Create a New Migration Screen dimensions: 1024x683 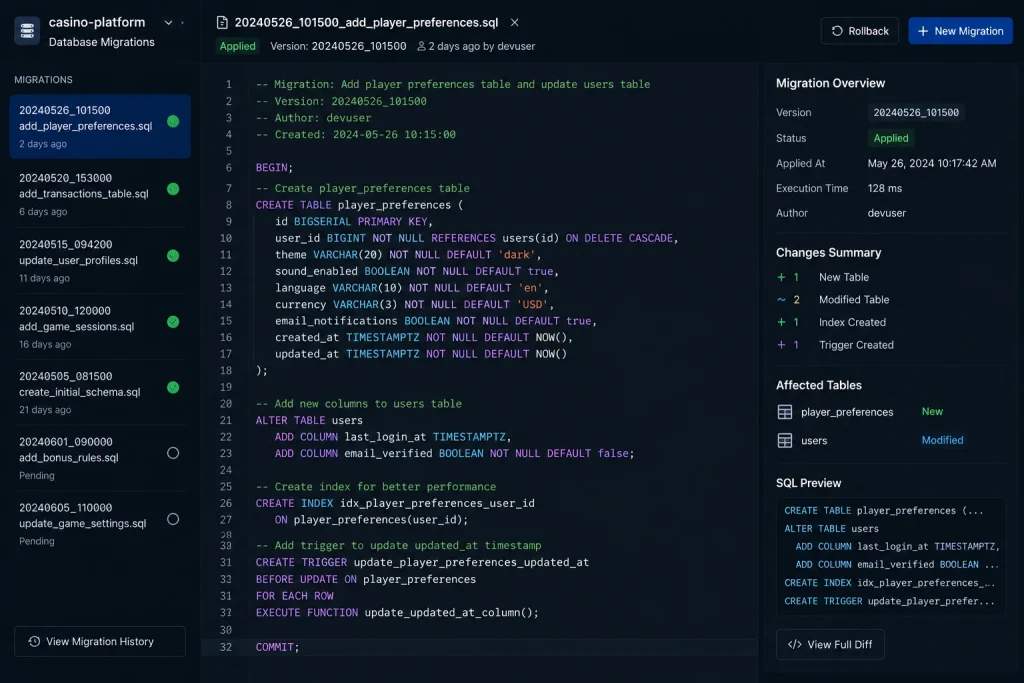click(960, 31)
